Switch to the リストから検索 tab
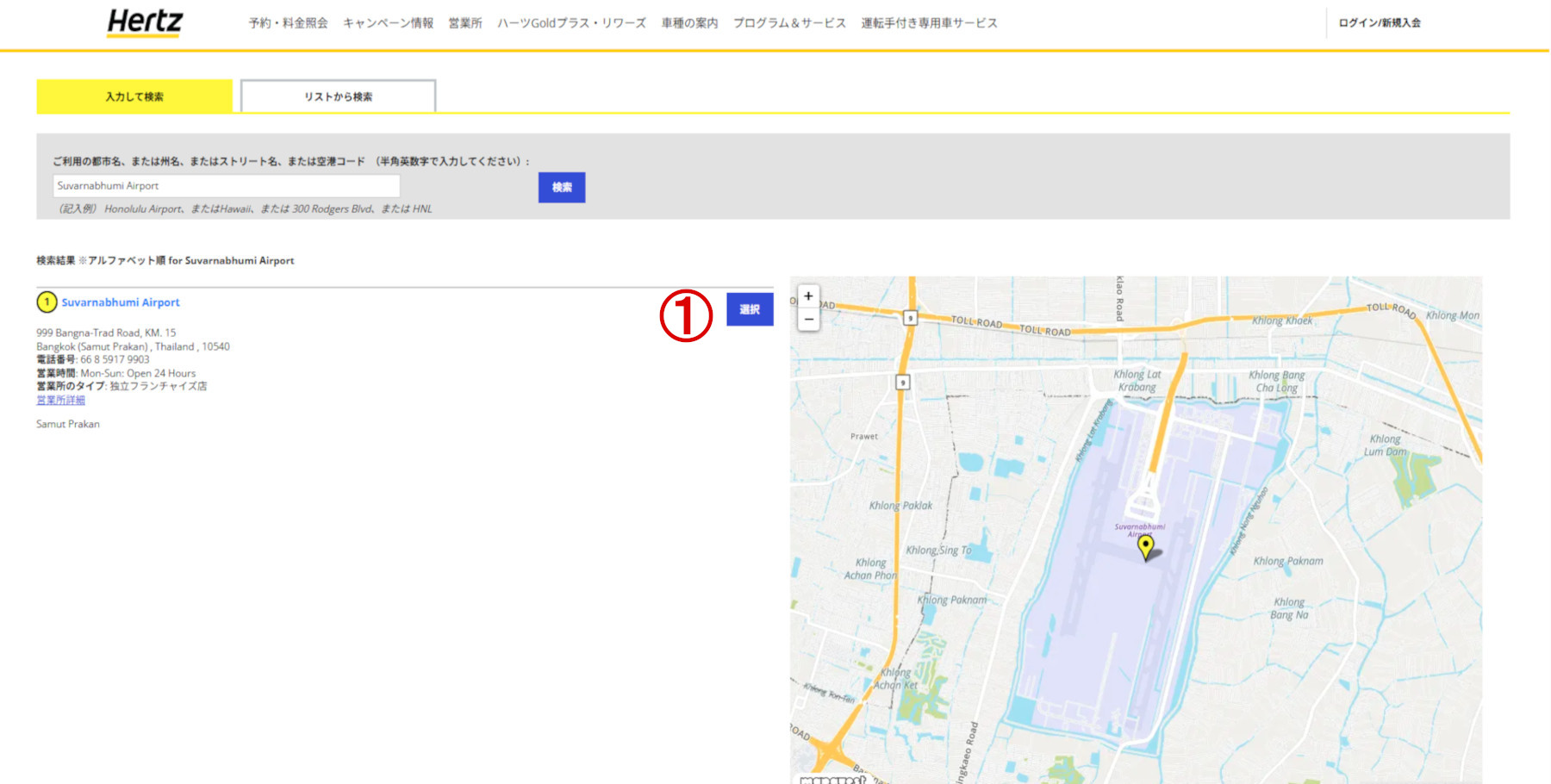 pos(338,96)
